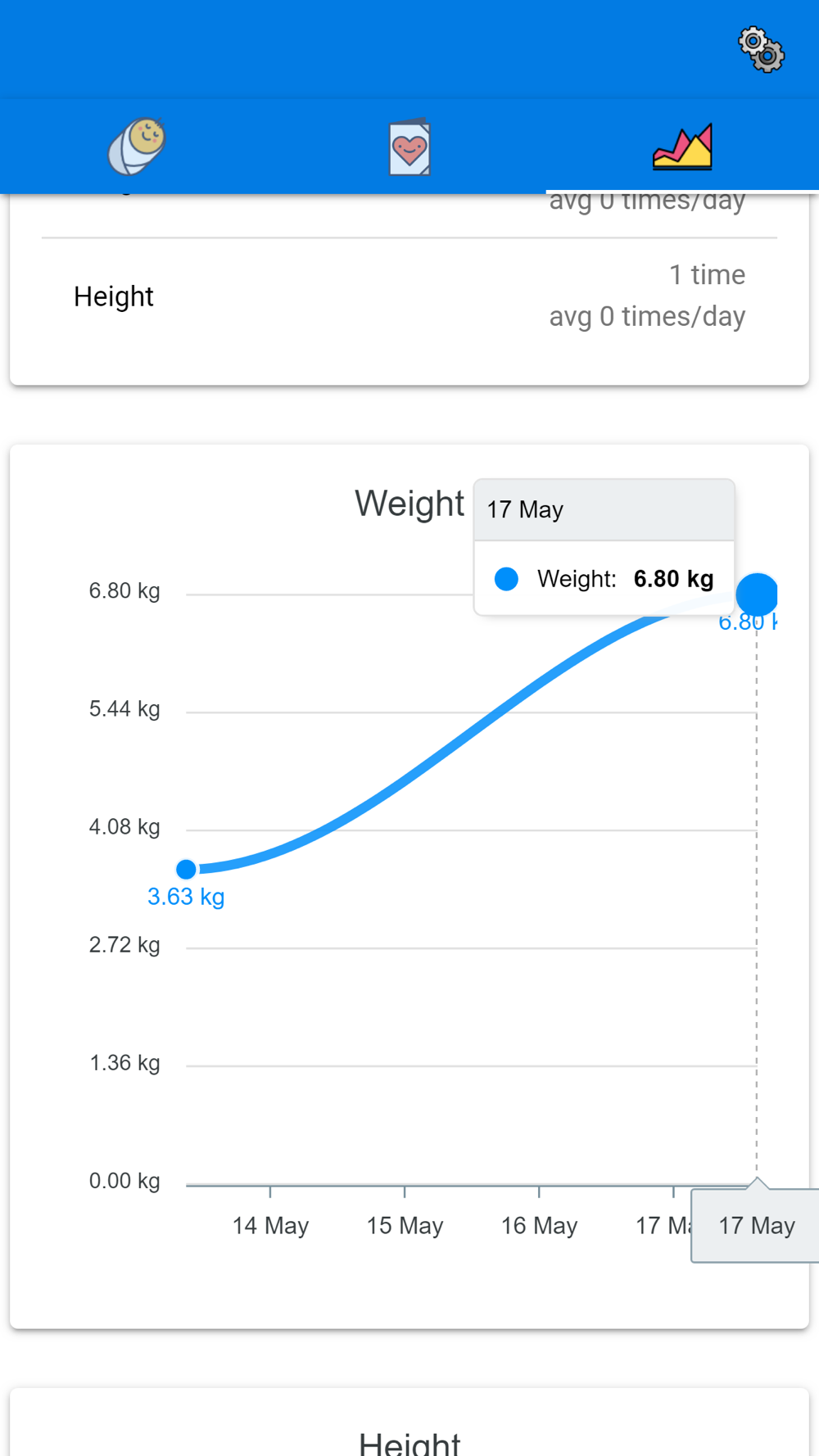This screenshot has width=819, height=1456.
Task: Click the 14 May axis label
Action: [x=270, y=1225]
